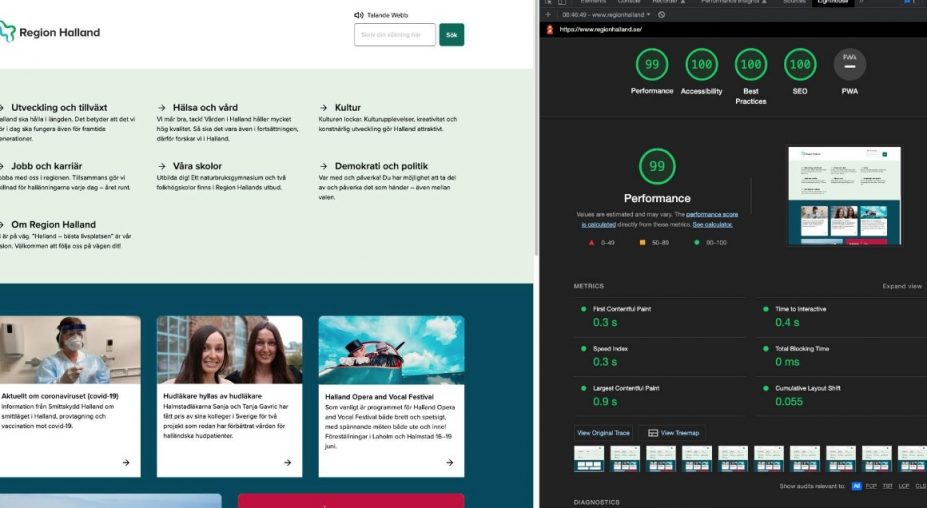Open the See calculator link
Viewport: 927px width, 508px height.
[708, 224]
